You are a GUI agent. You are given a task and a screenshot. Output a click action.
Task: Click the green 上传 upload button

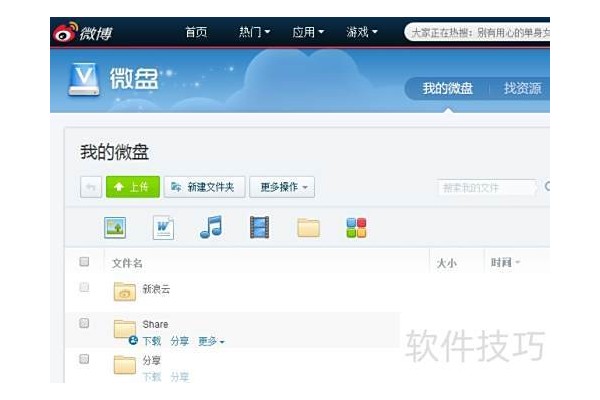133,187
